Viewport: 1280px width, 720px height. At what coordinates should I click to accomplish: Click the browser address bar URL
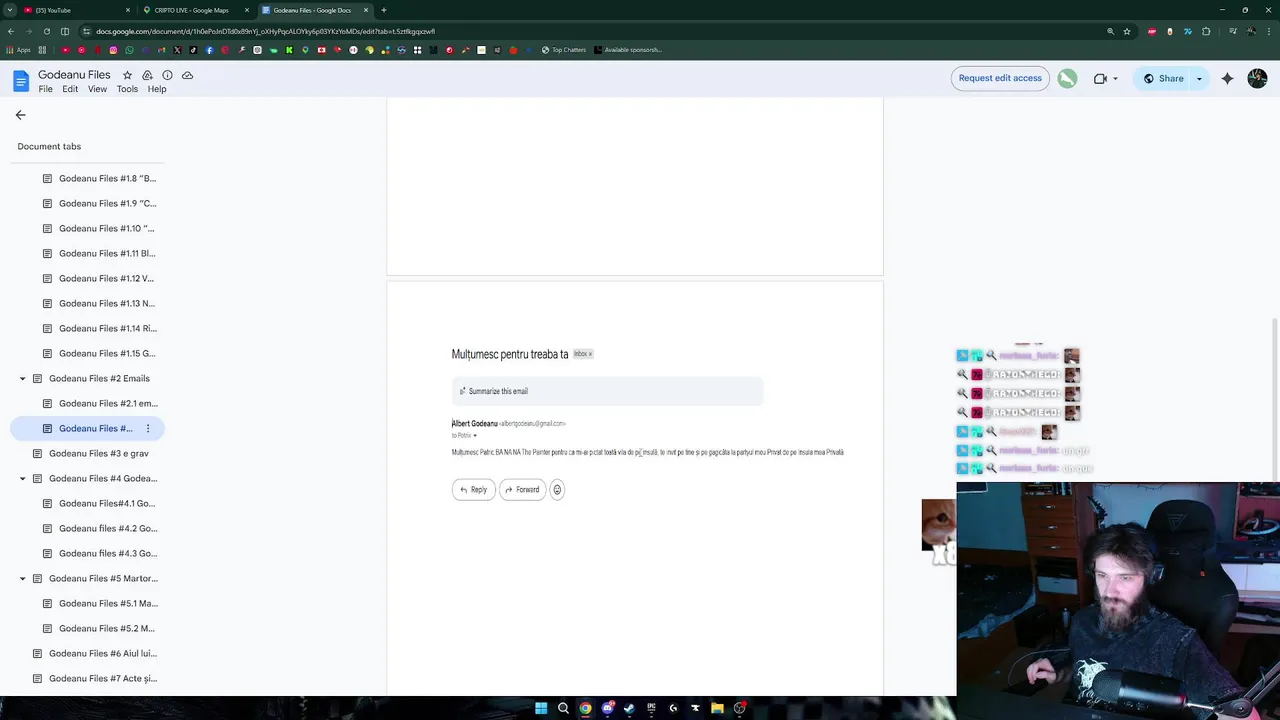pyautogui.click(x=265, y=31)
